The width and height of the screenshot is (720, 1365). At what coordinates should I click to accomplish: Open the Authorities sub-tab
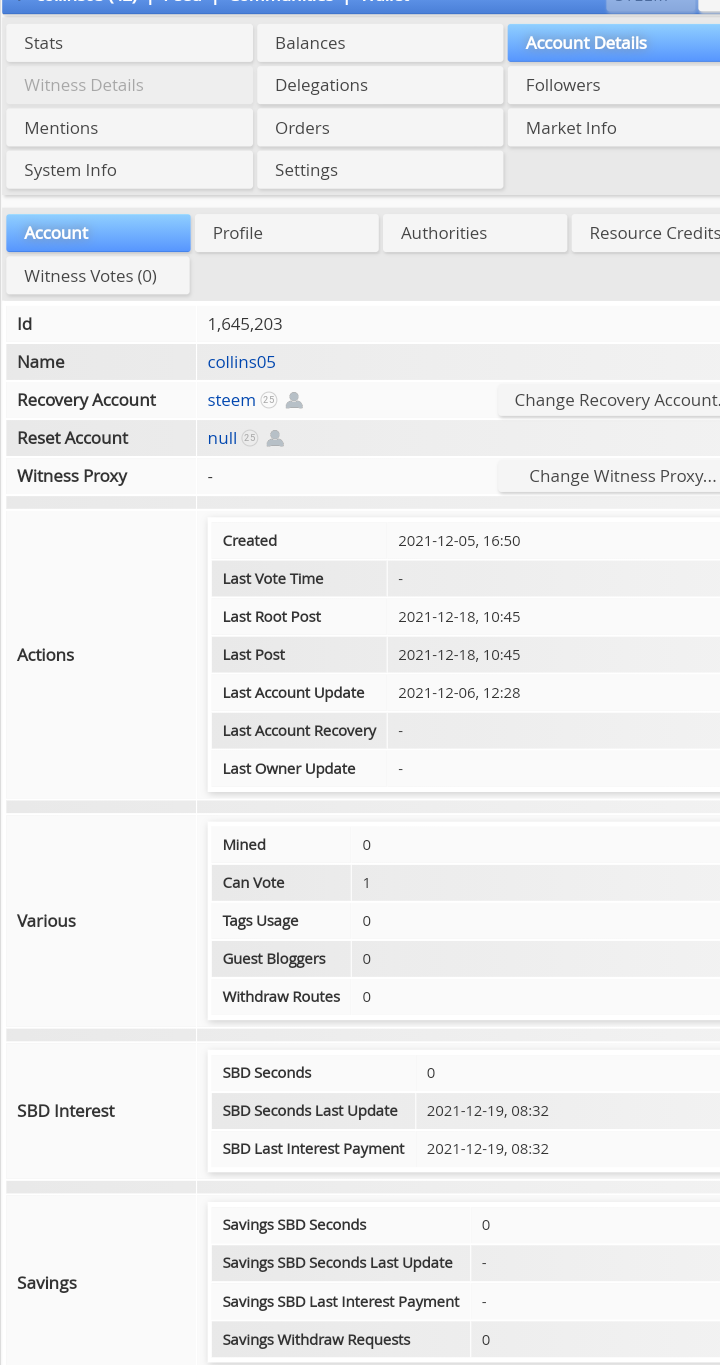[x=475, y=233]
